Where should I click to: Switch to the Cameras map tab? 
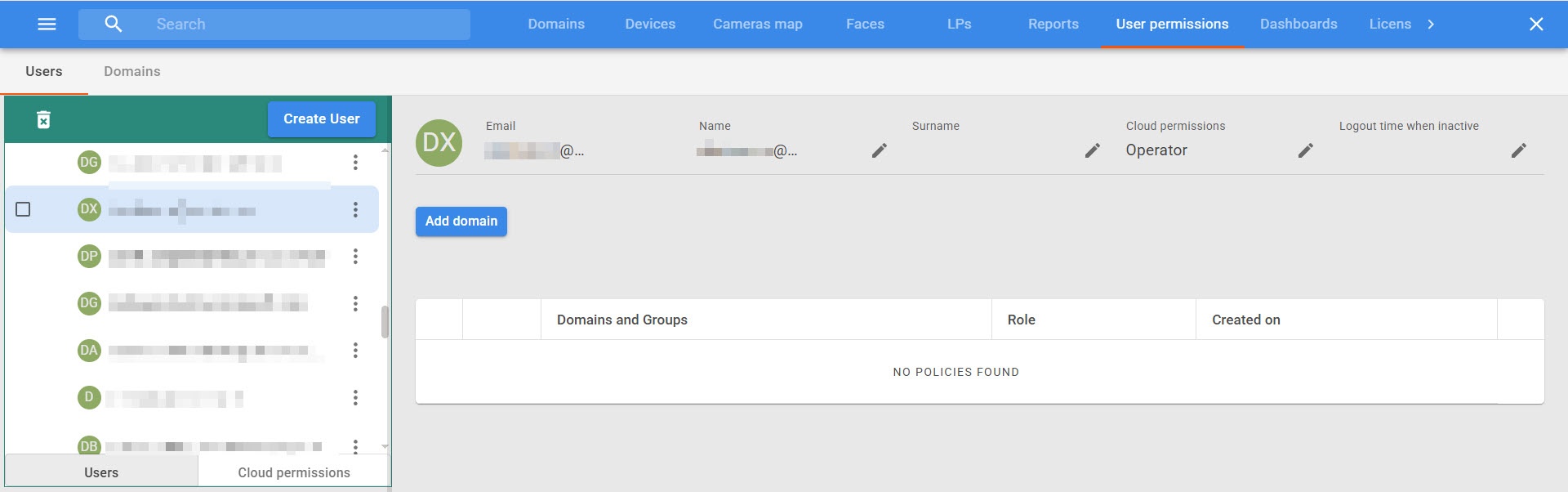(x=757, y=25)
